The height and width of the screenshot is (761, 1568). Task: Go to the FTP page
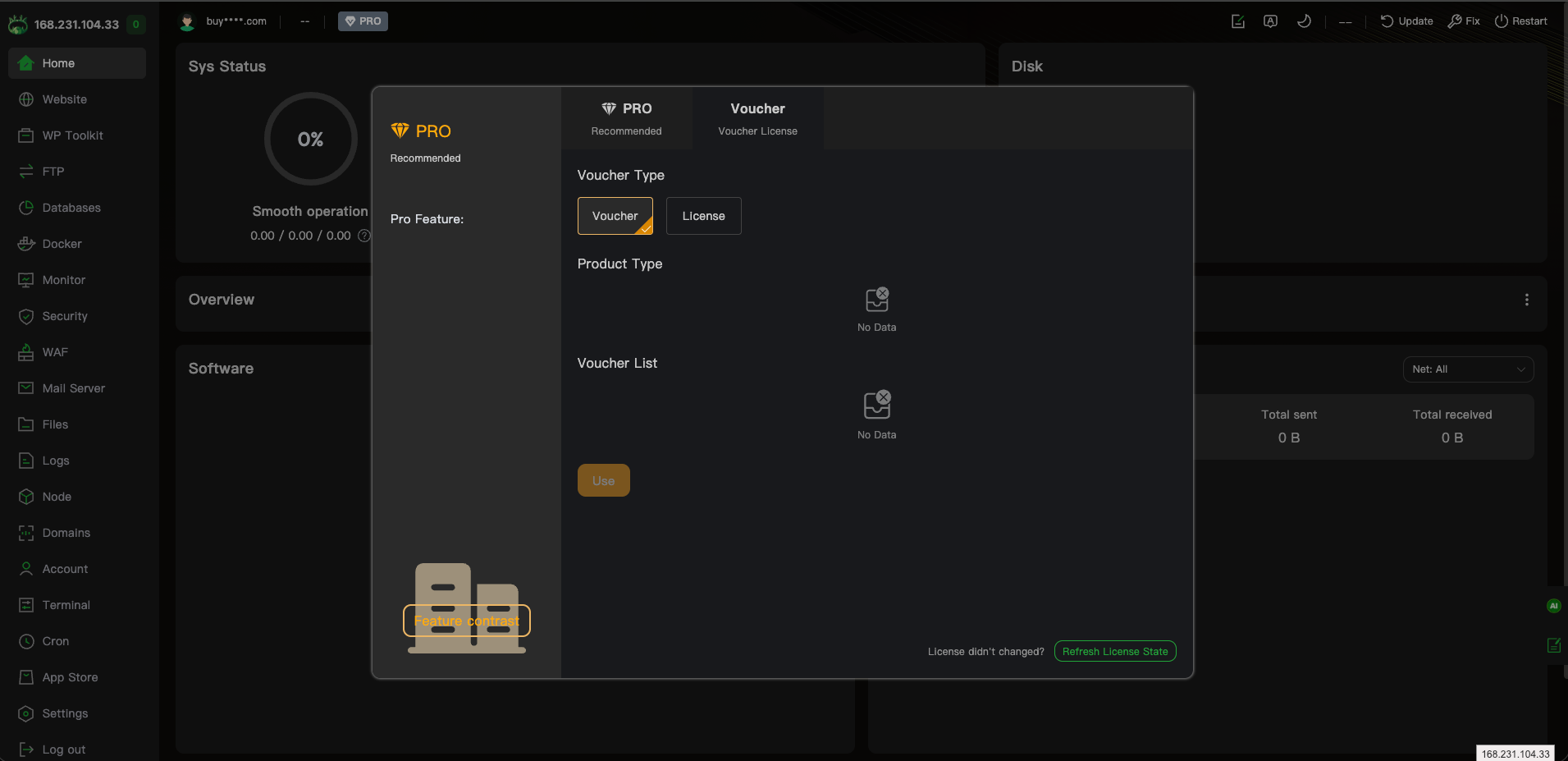pos(77,172)
